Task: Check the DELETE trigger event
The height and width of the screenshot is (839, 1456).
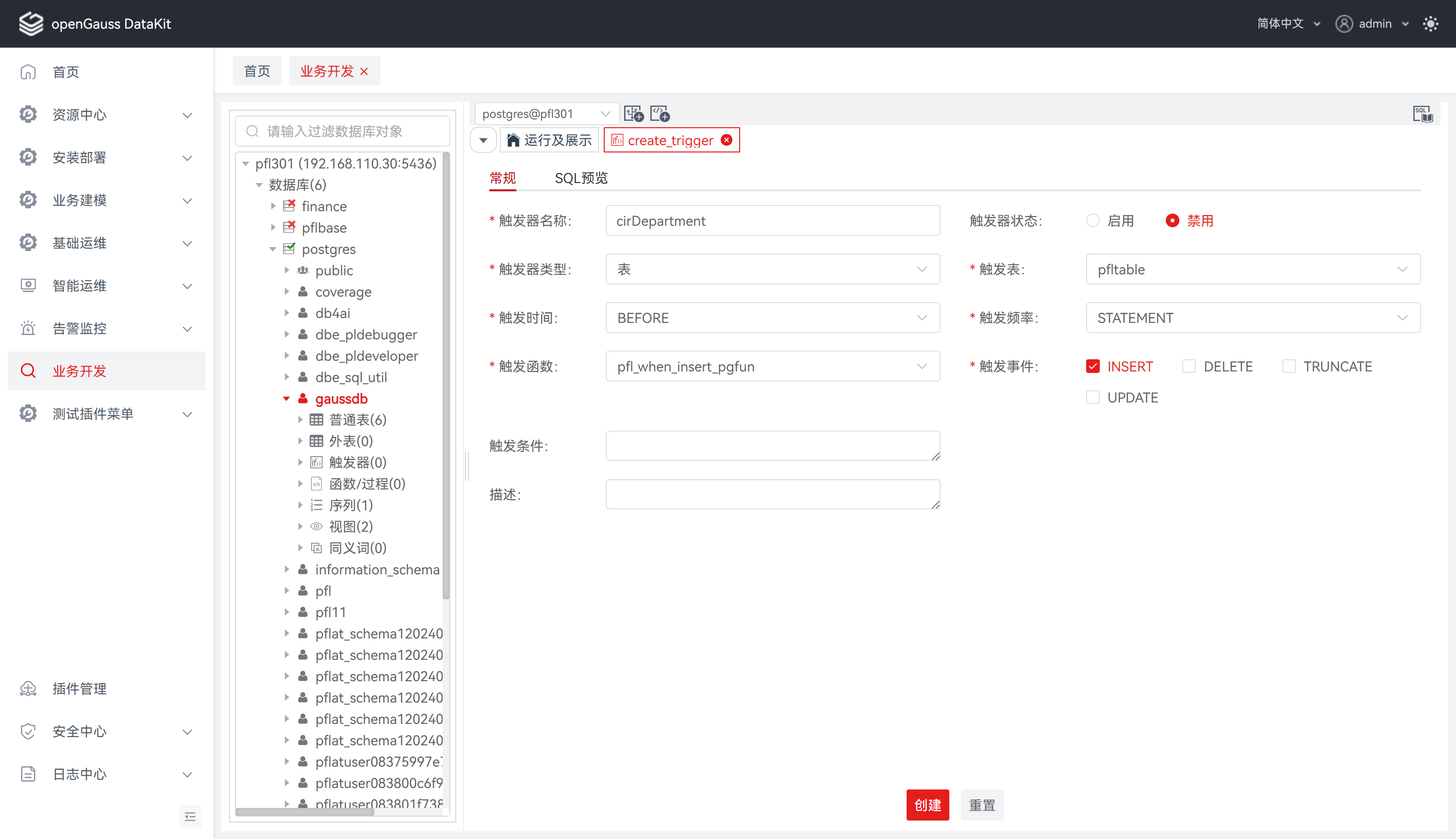Action: [x=1189, y=367]
